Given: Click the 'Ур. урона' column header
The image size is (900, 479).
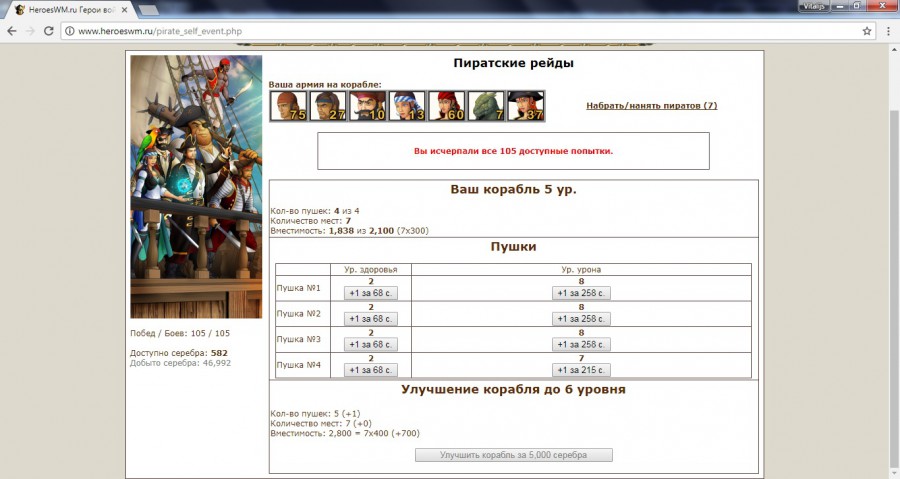Looking at the screenshot, I should pos(581,270).
